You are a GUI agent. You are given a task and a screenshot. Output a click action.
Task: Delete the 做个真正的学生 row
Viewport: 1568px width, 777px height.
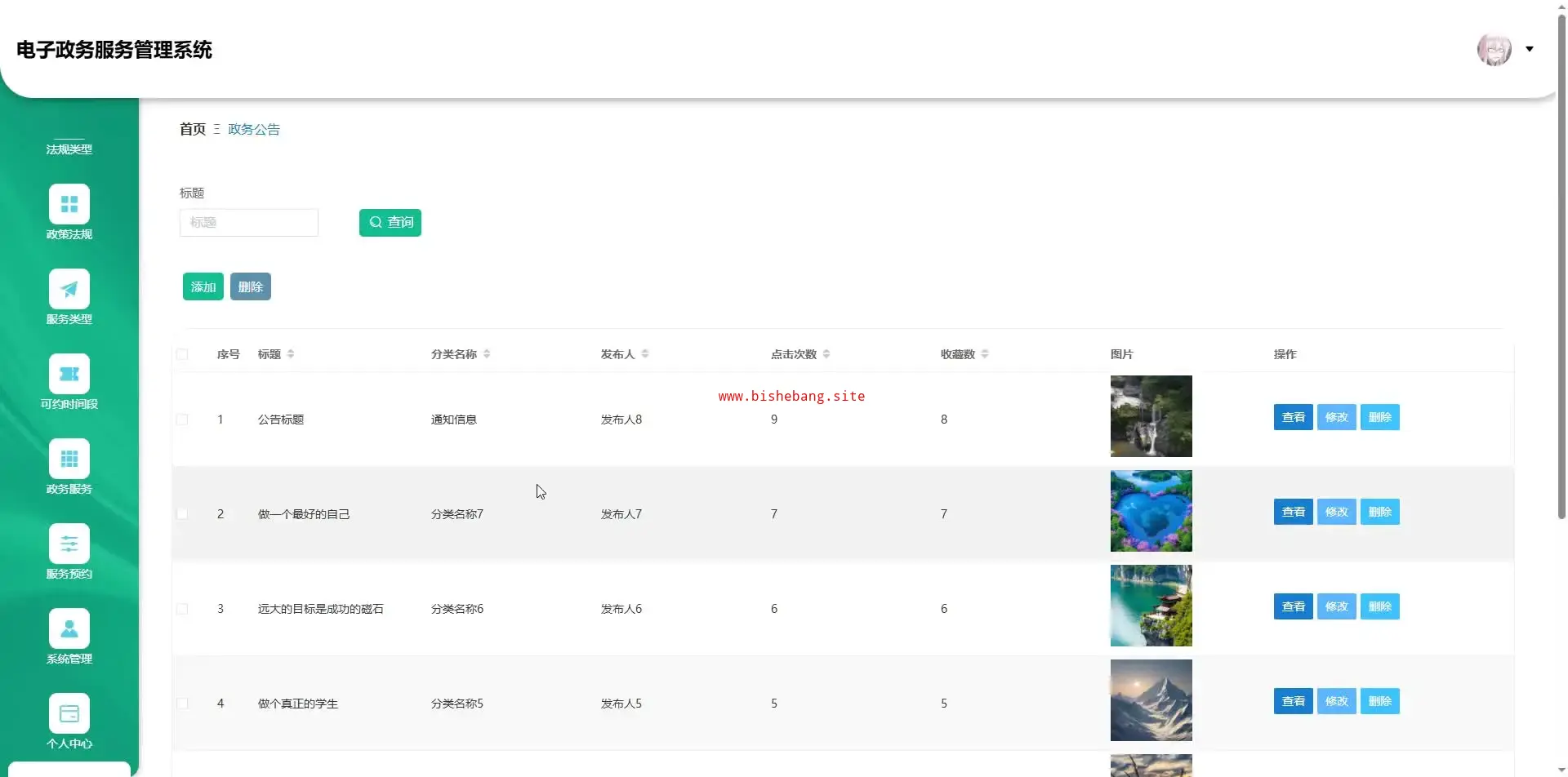[x=1380, y=701]
